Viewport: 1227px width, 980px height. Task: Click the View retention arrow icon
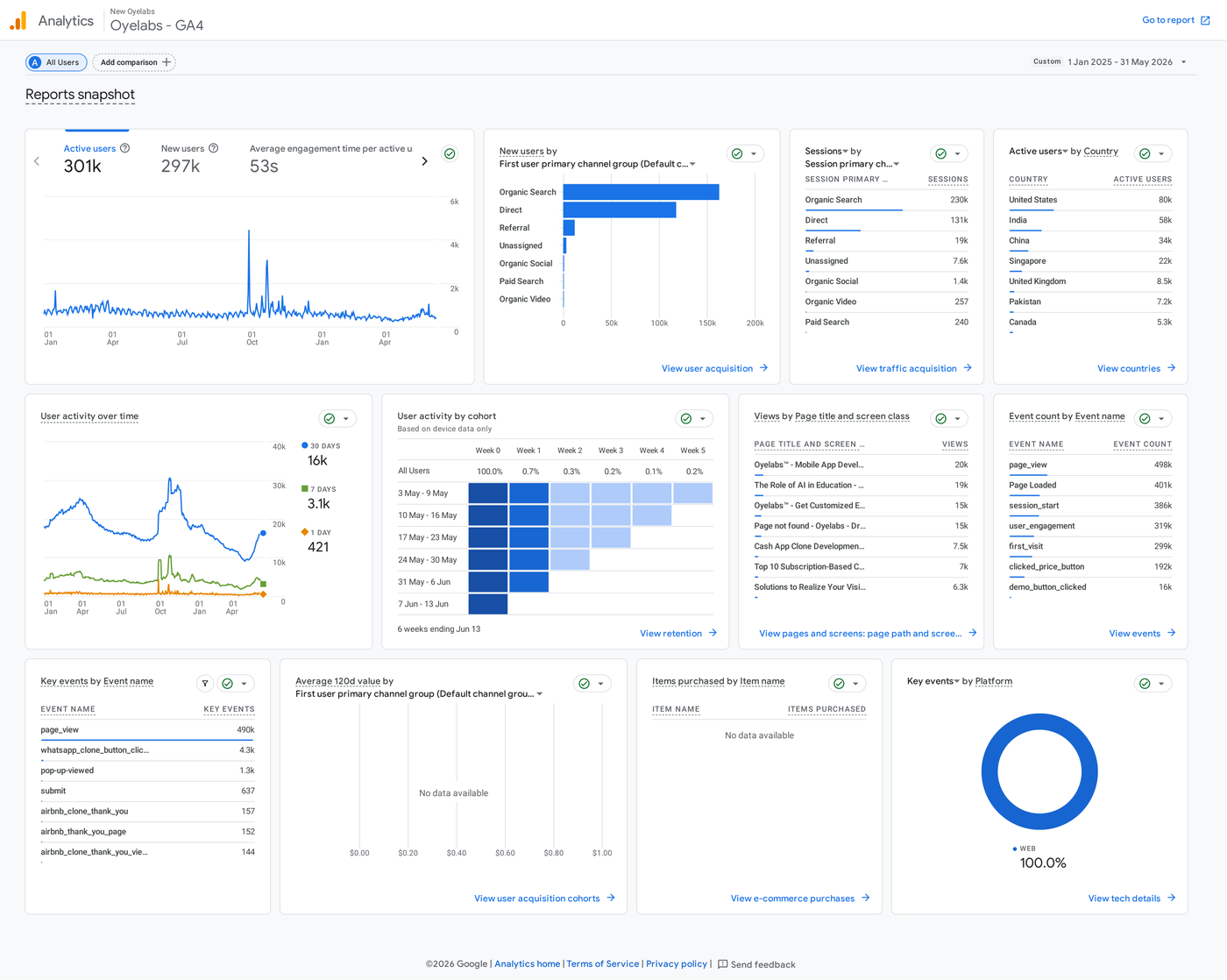(713, 633)
